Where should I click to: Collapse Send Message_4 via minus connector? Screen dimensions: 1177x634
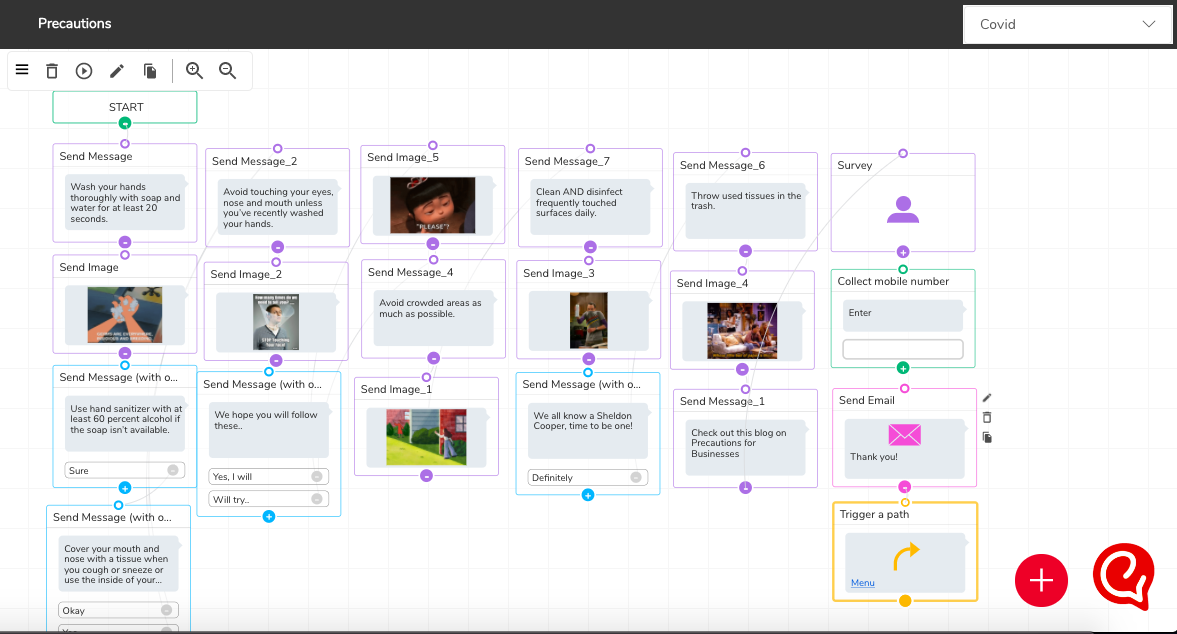434,358
